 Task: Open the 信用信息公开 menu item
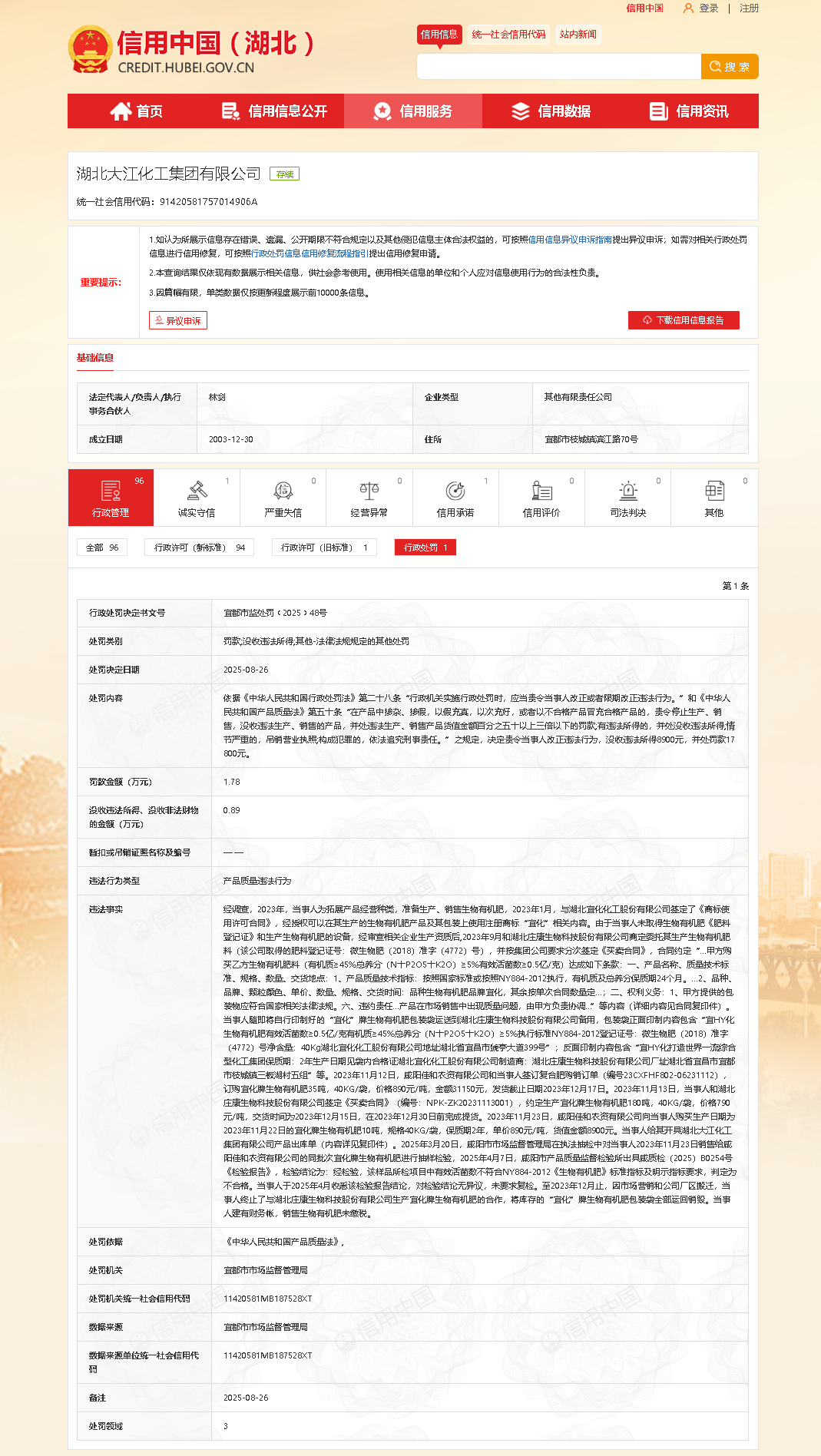pos(275,111)
